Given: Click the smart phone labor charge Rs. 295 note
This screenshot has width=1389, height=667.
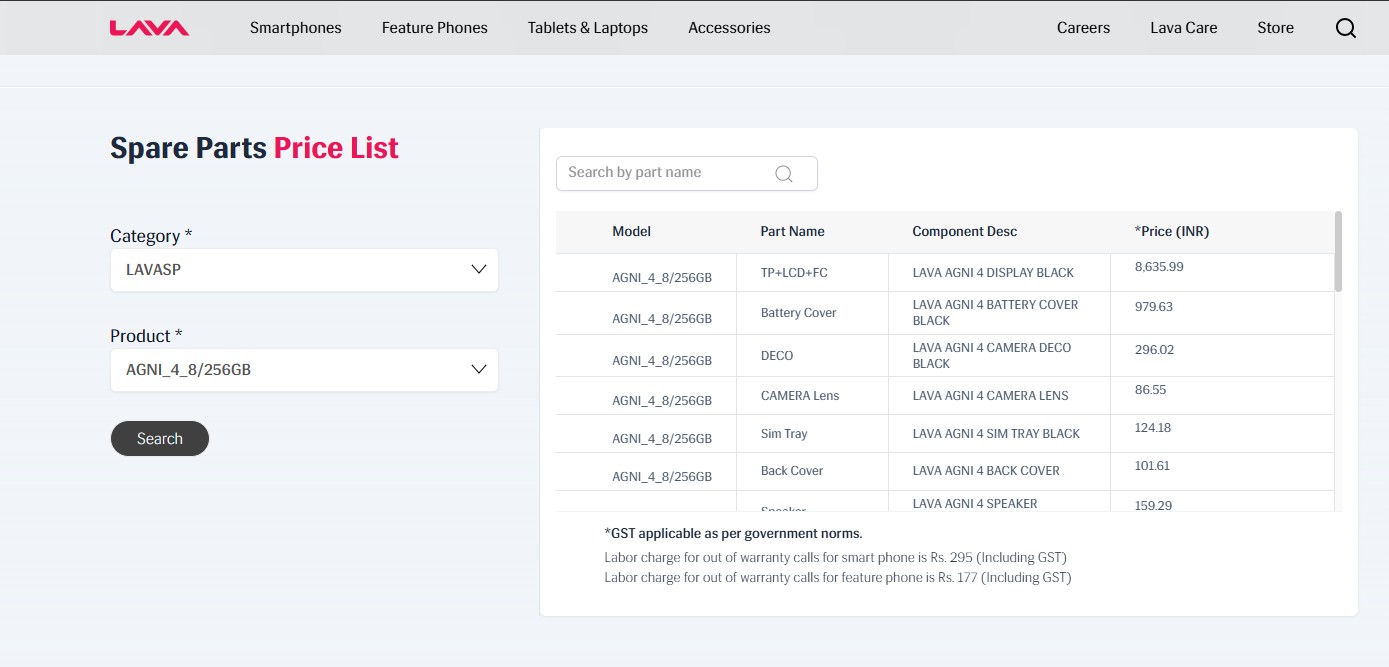Looking at the screenshot, I should [x=835, y=557].
